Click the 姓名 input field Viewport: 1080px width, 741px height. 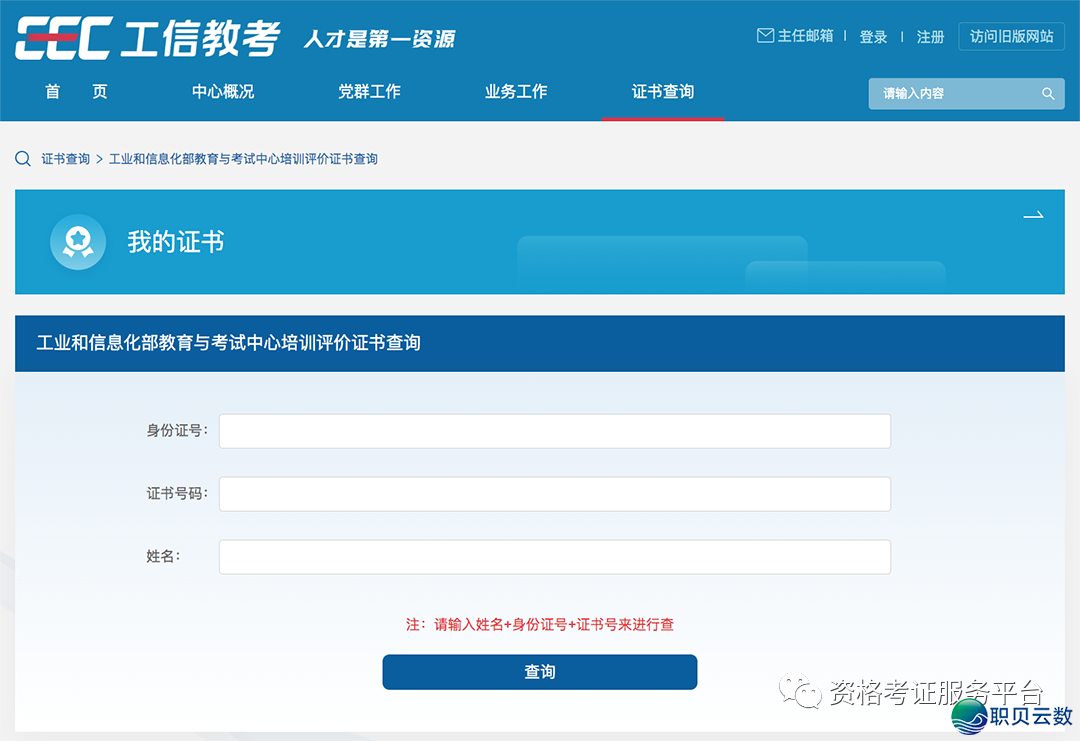coord(554,556)
